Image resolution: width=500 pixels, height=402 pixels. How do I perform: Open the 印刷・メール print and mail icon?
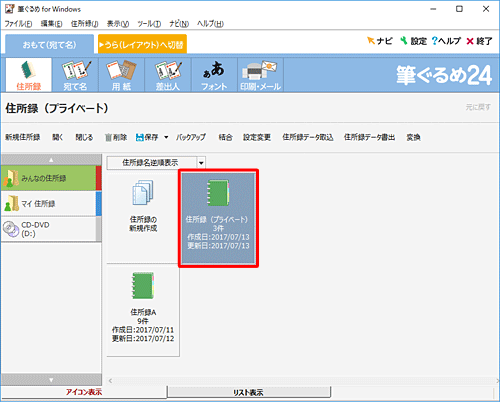(260, 75)
